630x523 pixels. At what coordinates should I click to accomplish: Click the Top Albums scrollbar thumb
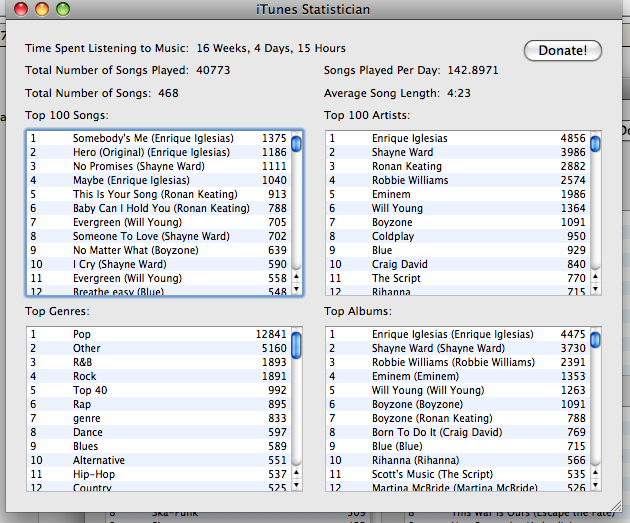tap(595, 340)
